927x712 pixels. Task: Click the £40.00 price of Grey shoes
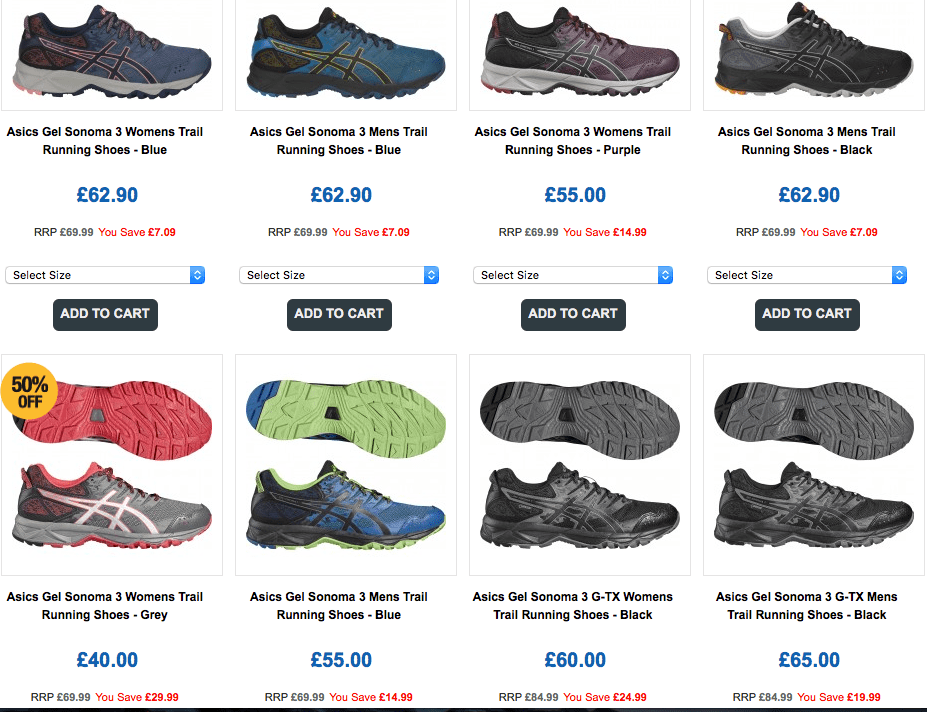[107, 660]
